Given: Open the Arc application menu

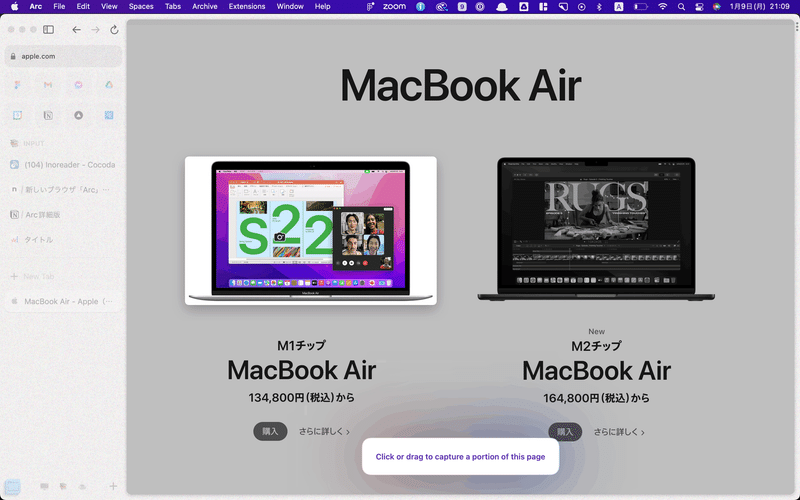Looking at the screenshot, I should coord(36,7).
